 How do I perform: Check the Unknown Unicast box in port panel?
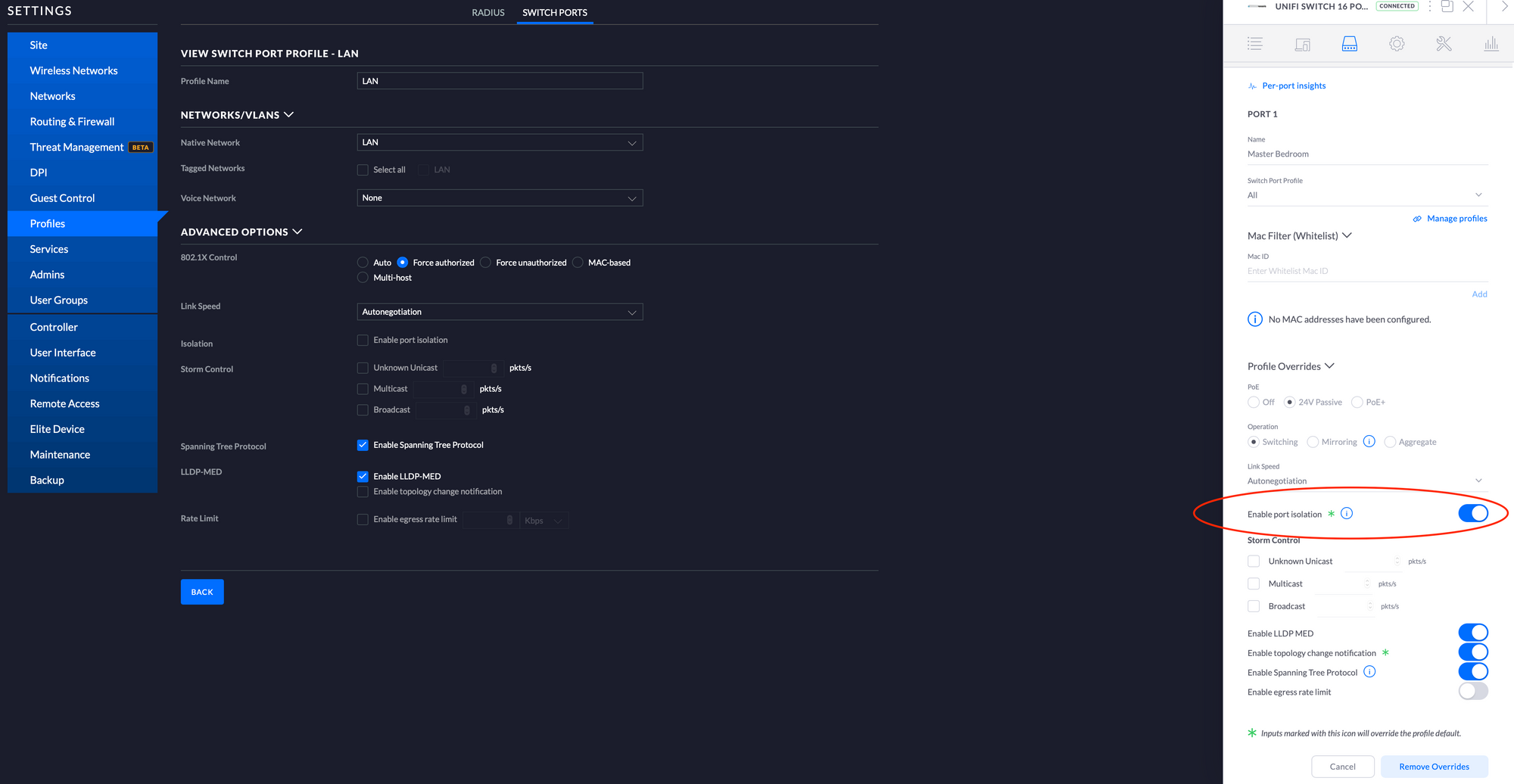click(x=1254, y=561)
